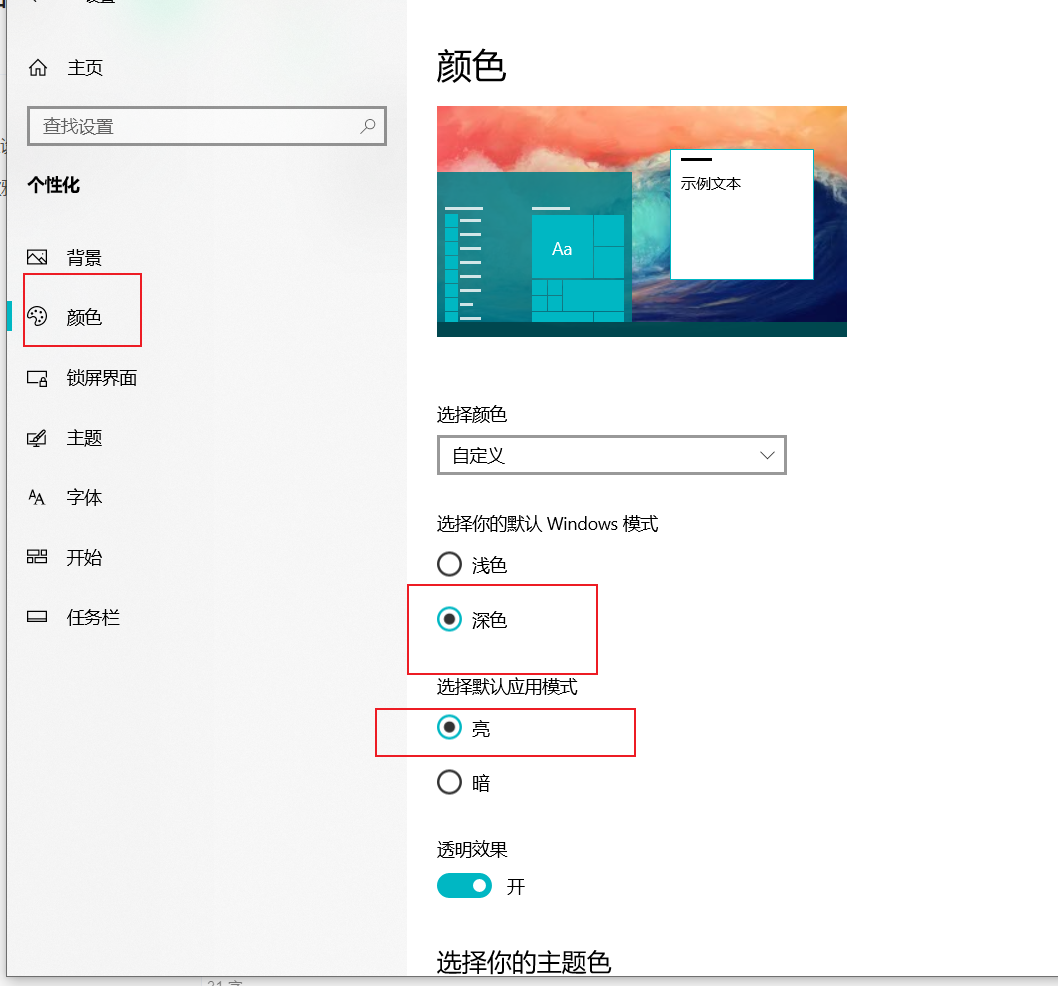This screenshot has height=986, width=1058.
Task: Open the 任务栏 settings page
Action: (x=93, y=617)
